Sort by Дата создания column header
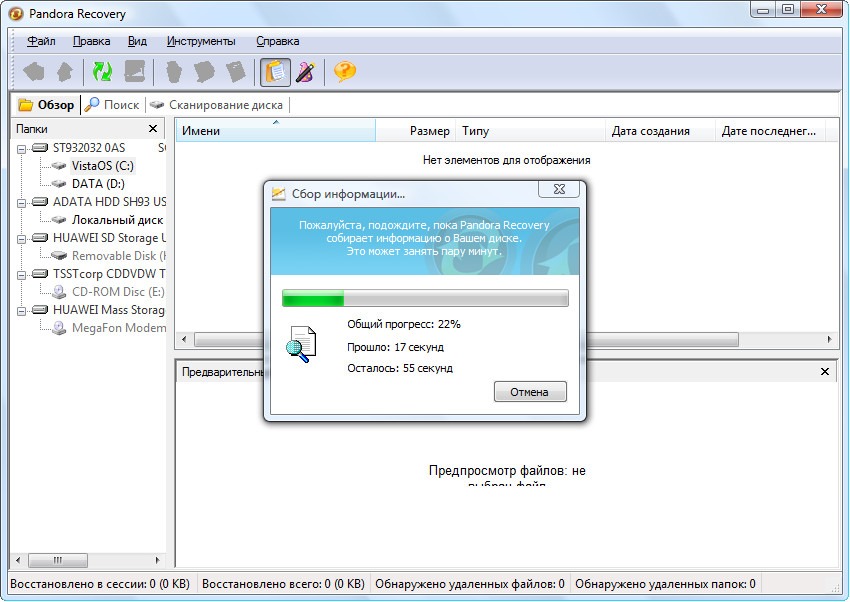The image size is (850, 602). (x=660, y=131)
